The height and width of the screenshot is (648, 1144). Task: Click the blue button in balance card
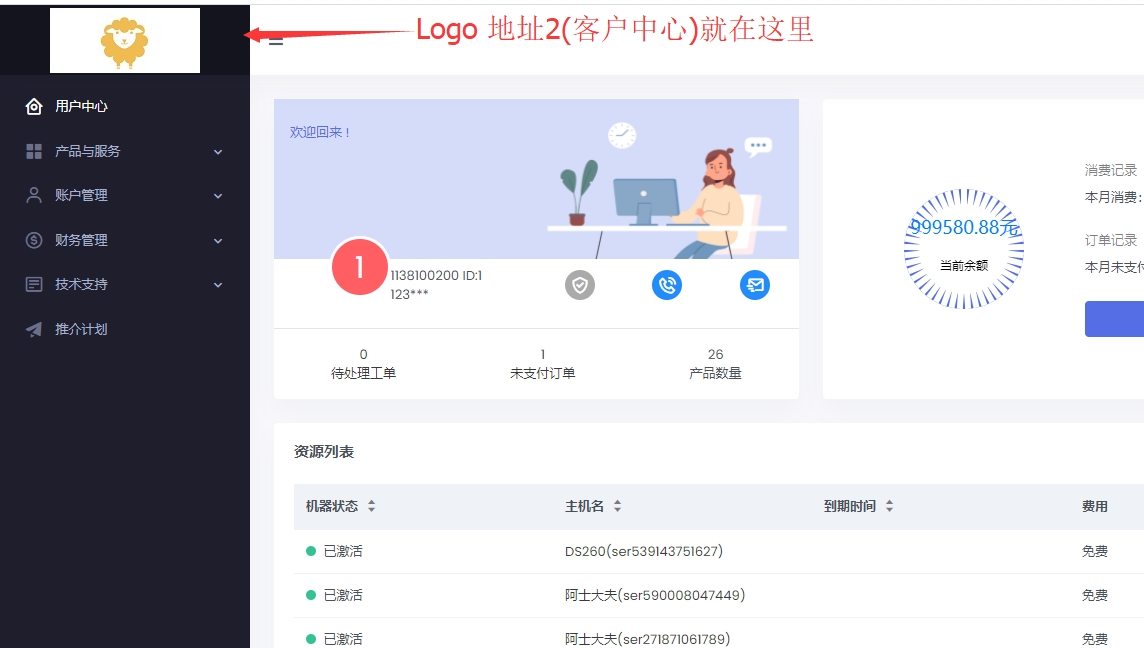click(1114, 319)
